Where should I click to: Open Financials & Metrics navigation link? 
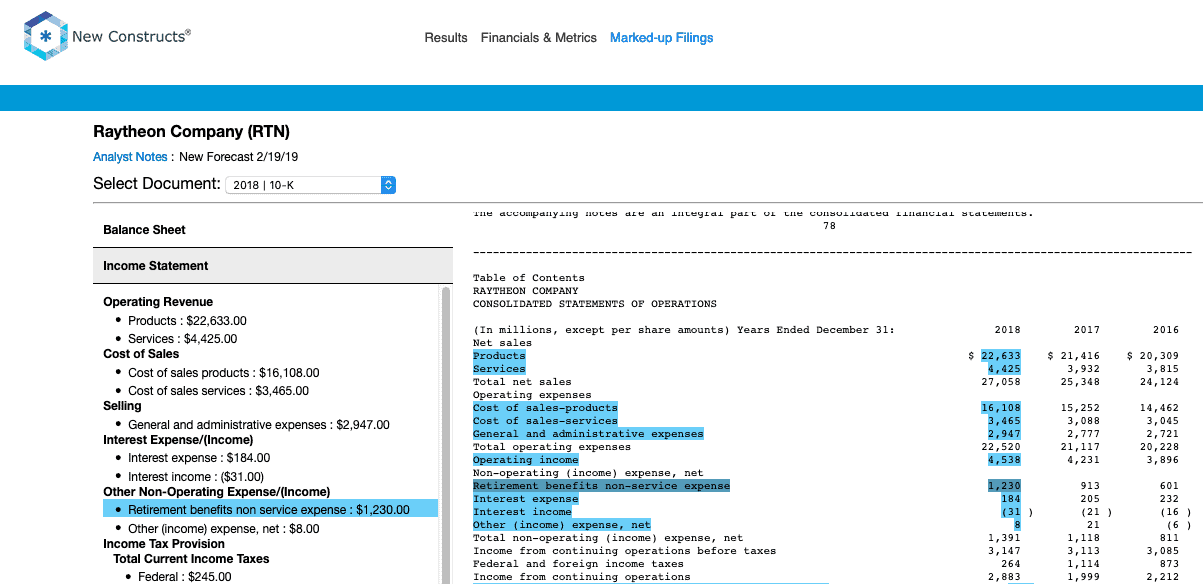pyautogui.click(x=539, y=38)
